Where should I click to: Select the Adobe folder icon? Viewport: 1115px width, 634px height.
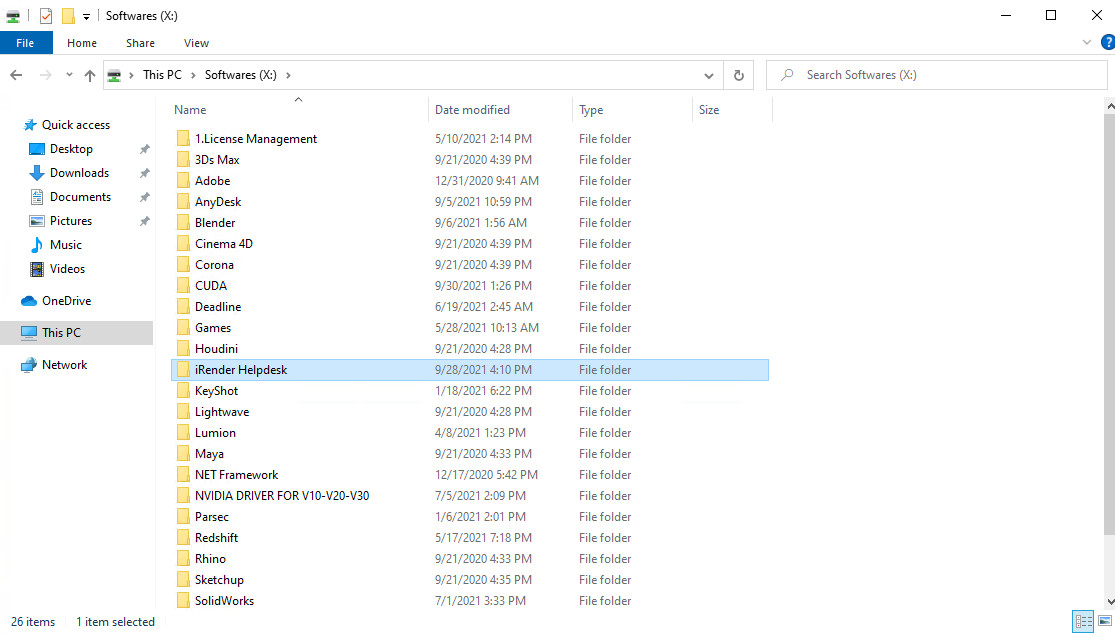click(183, 181)
